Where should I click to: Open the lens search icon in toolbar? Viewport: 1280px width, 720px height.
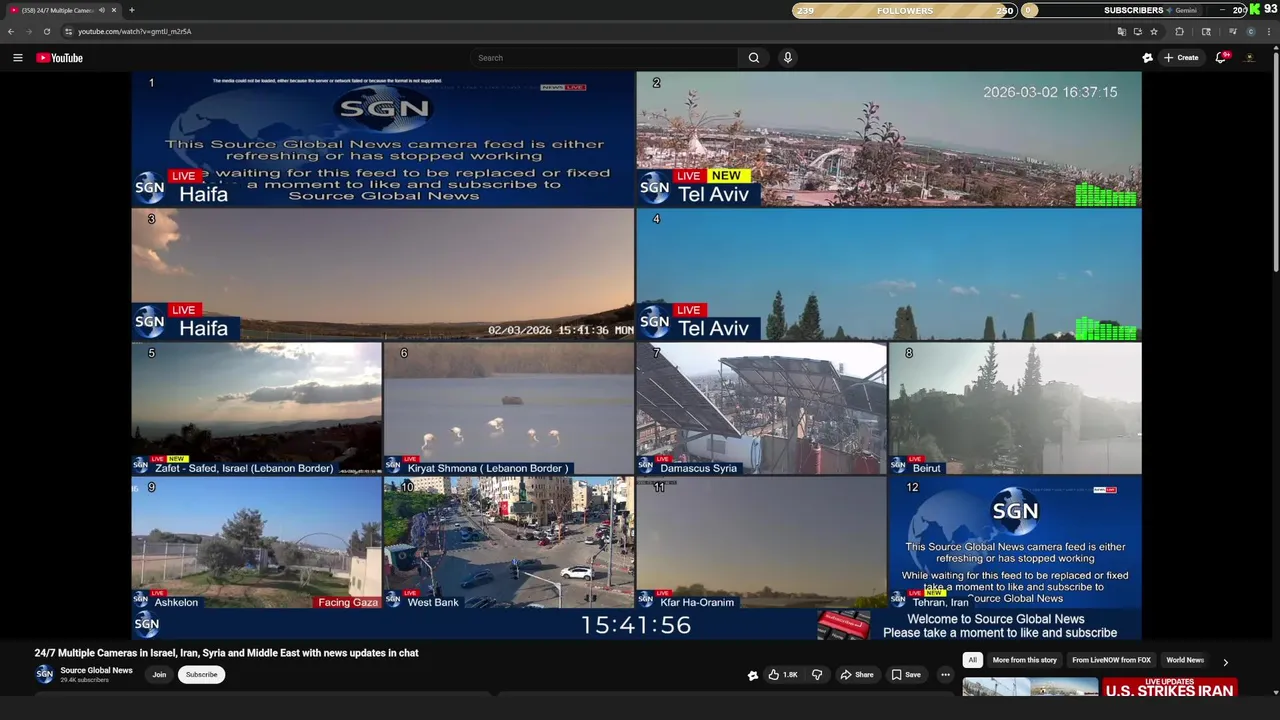pyautogui.click(x=1206, y=31)
